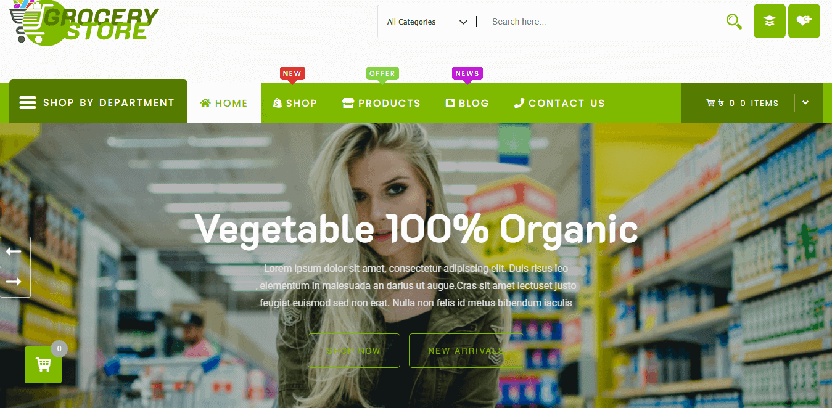
Task: Click the Grocery Store logo
Action: point(84,23)
